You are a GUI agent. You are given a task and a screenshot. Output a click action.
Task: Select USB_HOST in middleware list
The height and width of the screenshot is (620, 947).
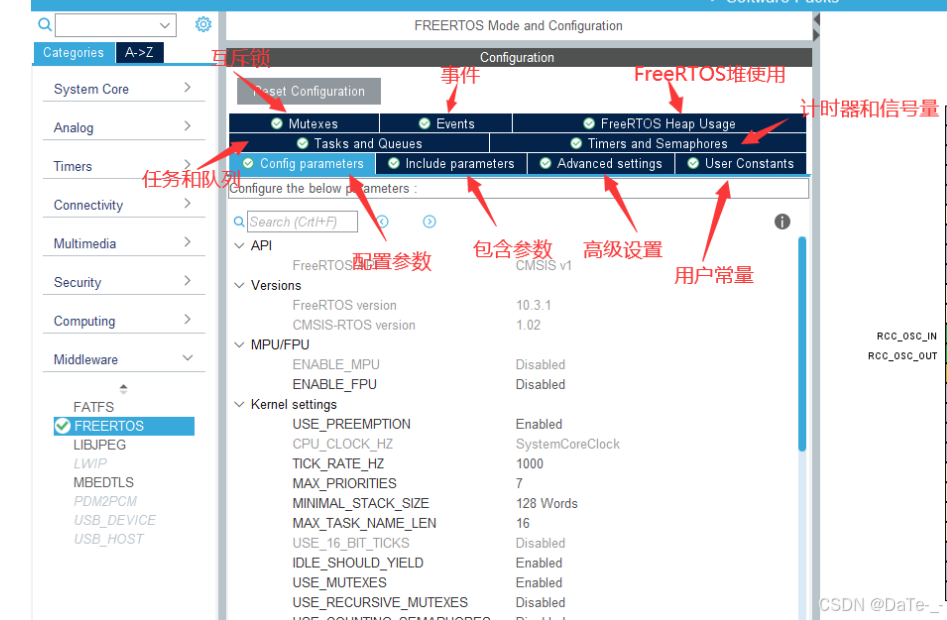[x=109, y=539]
